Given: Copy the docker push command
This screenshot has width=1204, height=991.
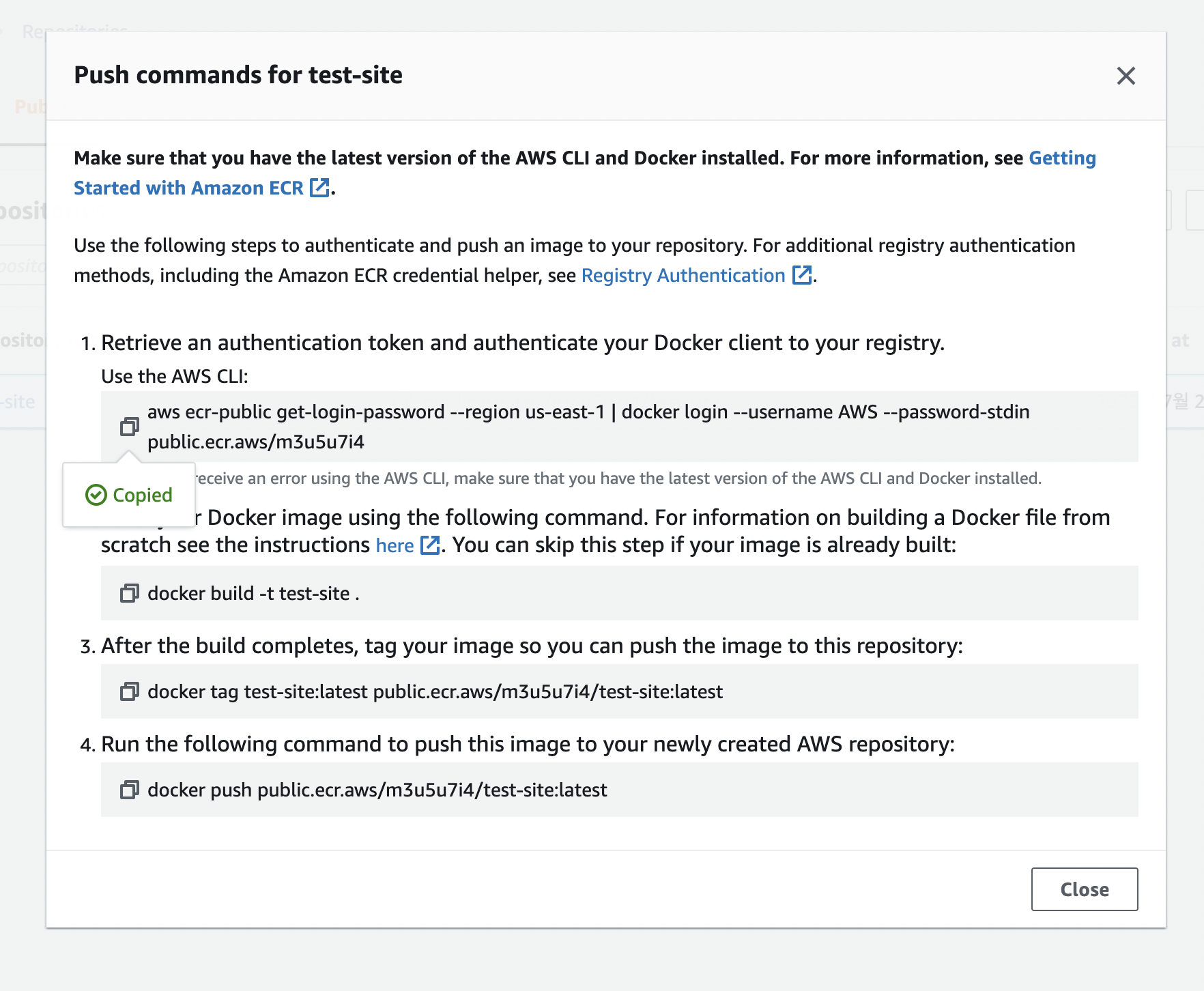Looking at the screenshot, I should click(129, 790).
